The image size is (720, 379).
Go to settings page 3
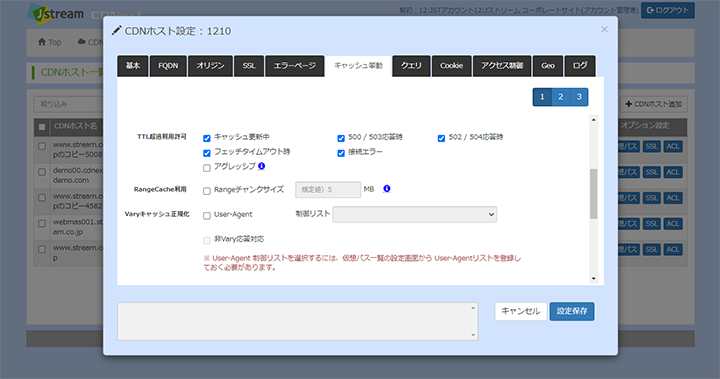[x=579, y=97]
